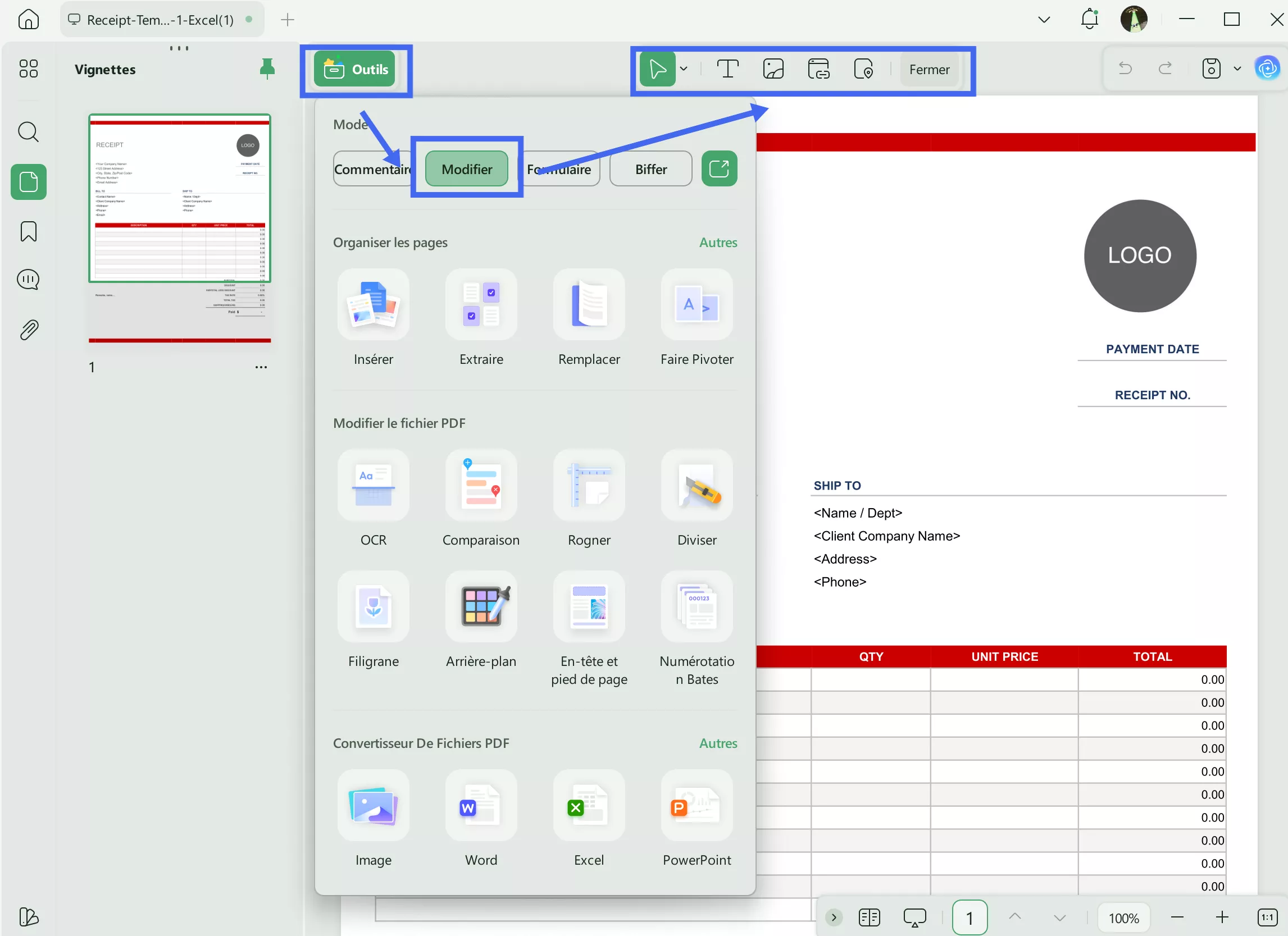
Task: Toggle the Vignettes panel pin
Action: [x=267, y=69]
